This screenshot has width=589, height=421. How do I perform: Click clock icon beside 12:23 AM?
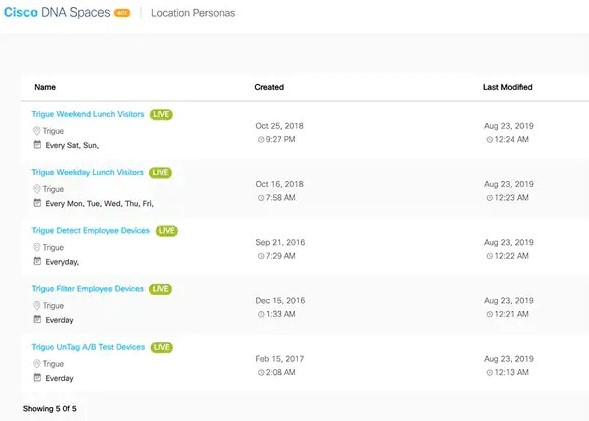coord(489,198)
